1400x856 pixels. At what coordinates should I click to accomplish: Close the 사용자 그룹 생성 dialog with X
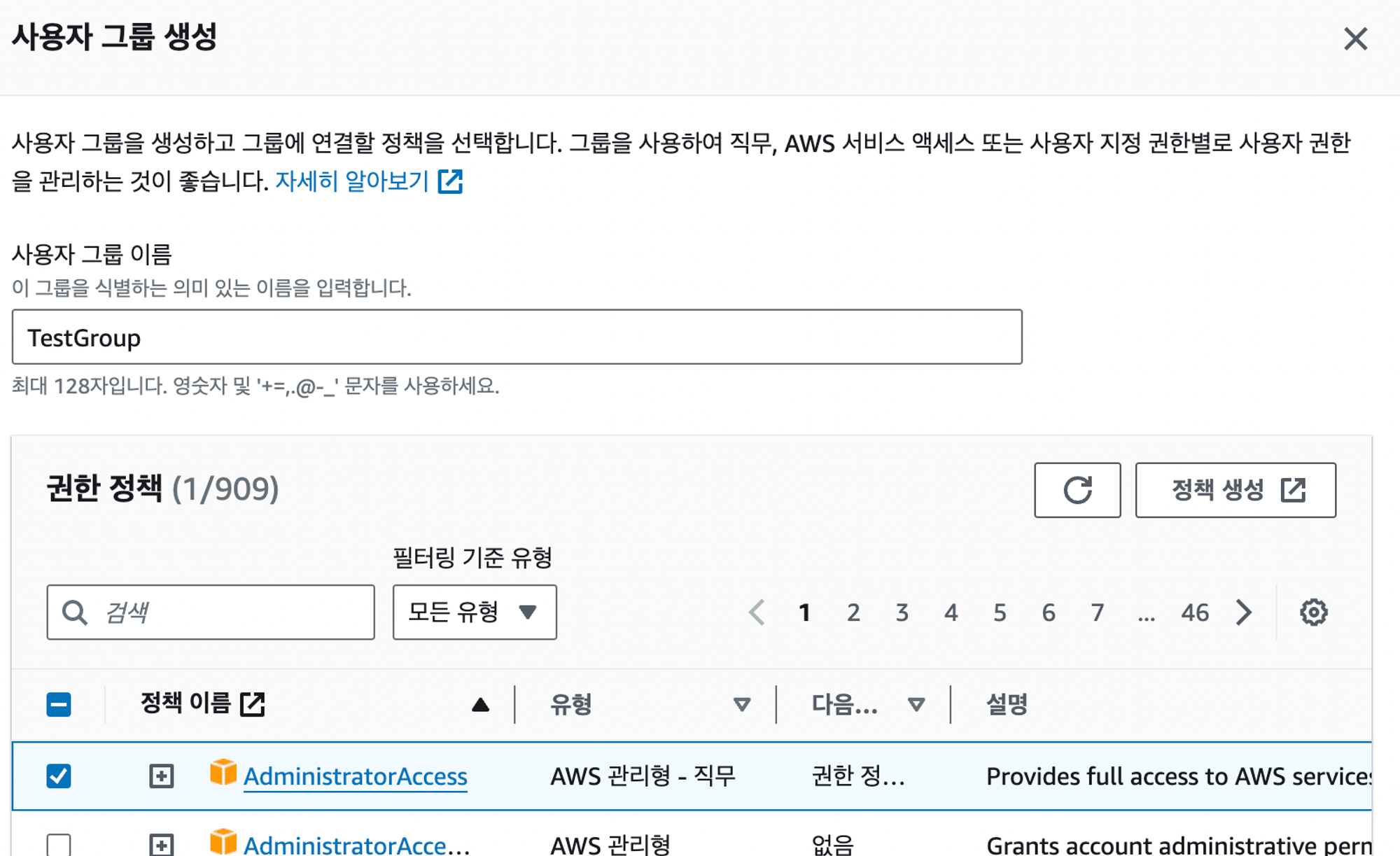(1355, 39)
